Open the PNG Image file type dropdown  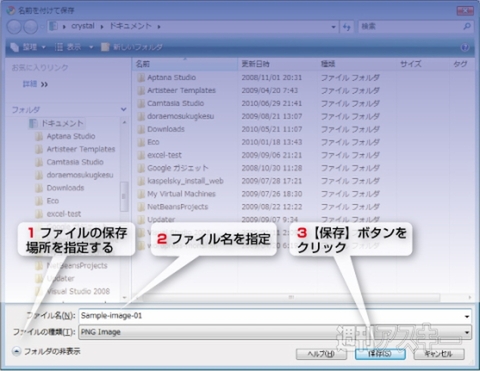(x=275, y=332)
